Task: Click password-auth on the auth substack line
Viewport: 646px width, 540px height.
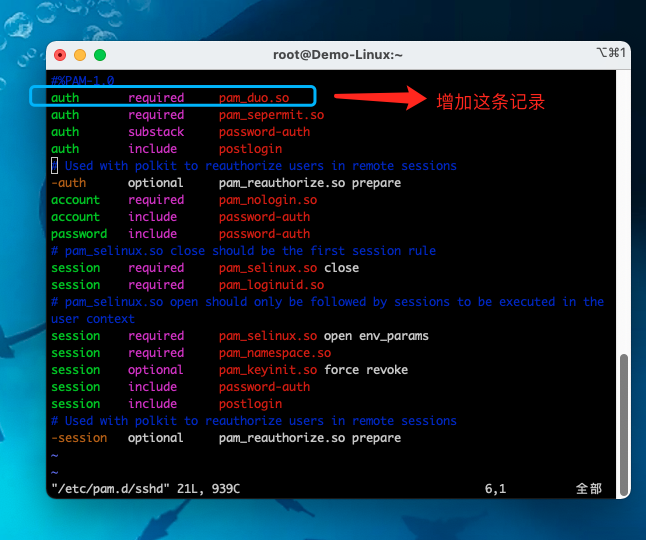Action: tap(264, 132)
